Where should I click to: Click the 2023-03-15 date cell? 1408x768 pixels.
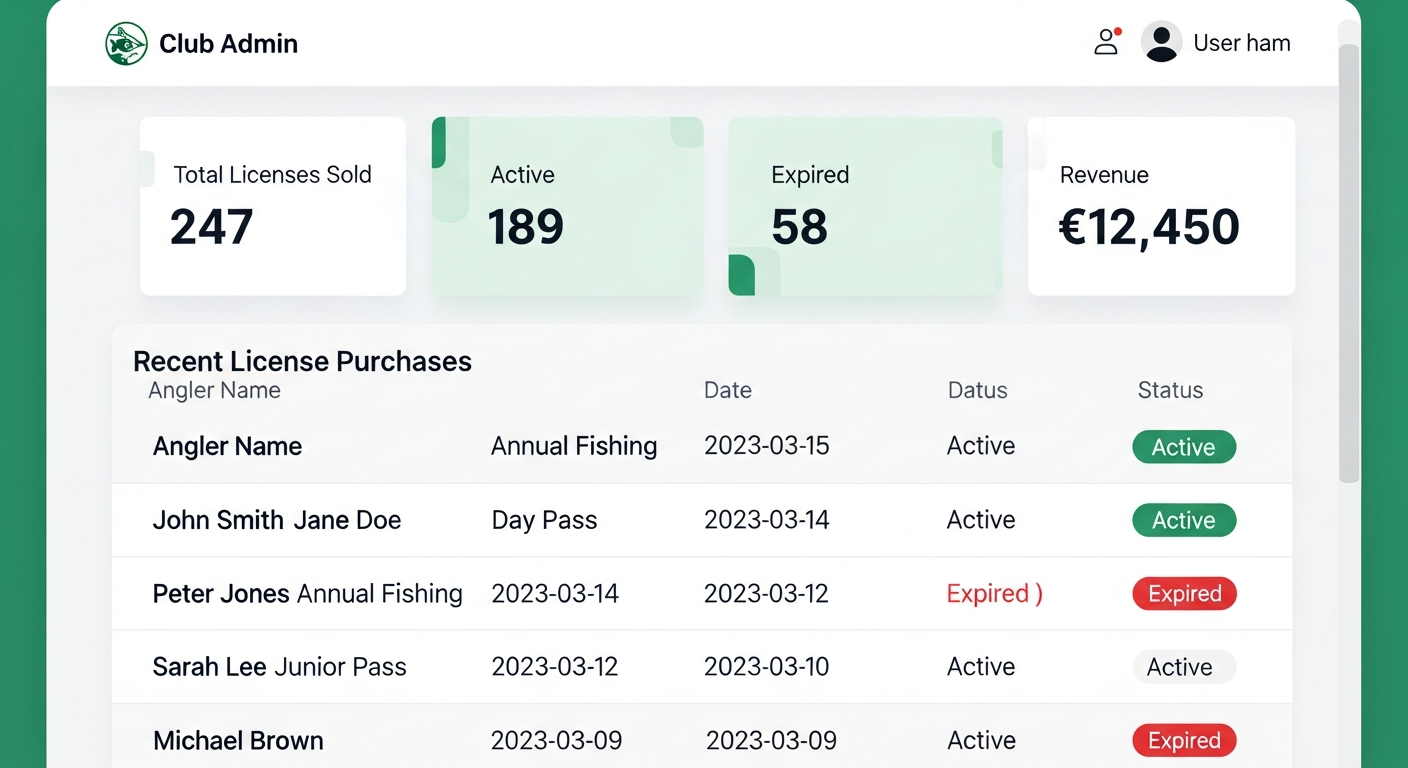[767, 446]
